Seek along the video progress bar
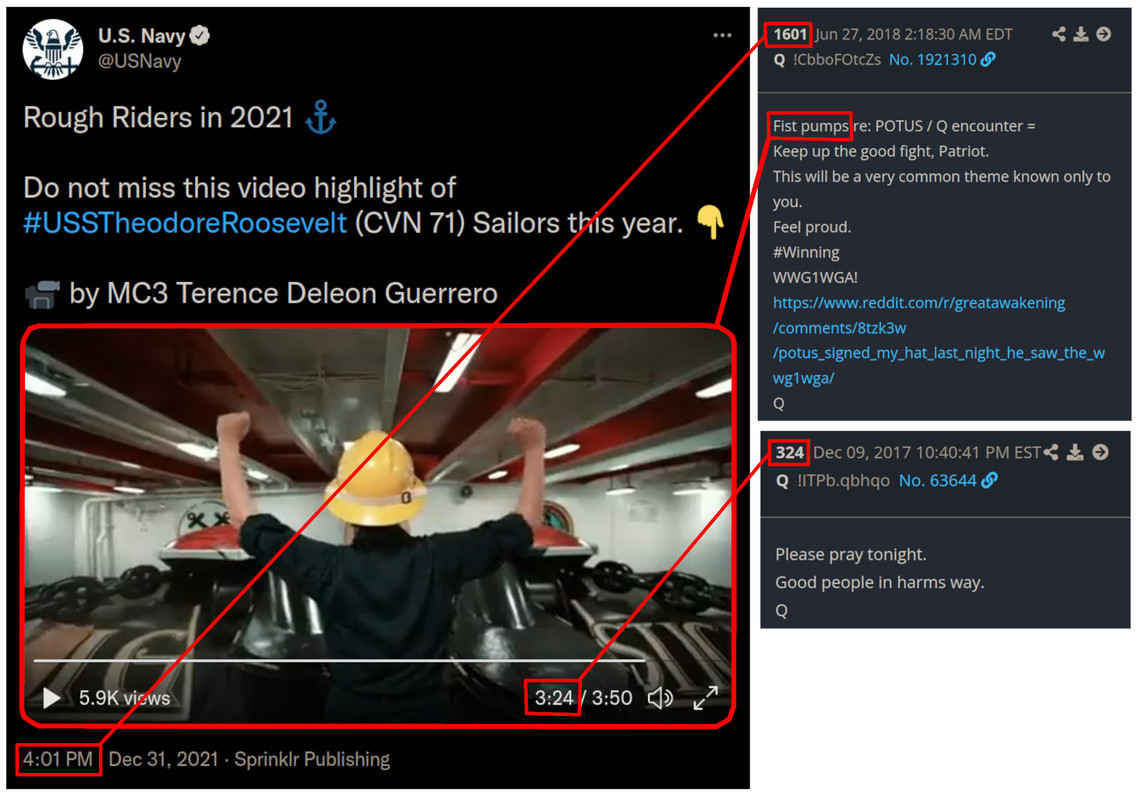This screenshot has width=1141, height=800. click(x=339, y=660)
